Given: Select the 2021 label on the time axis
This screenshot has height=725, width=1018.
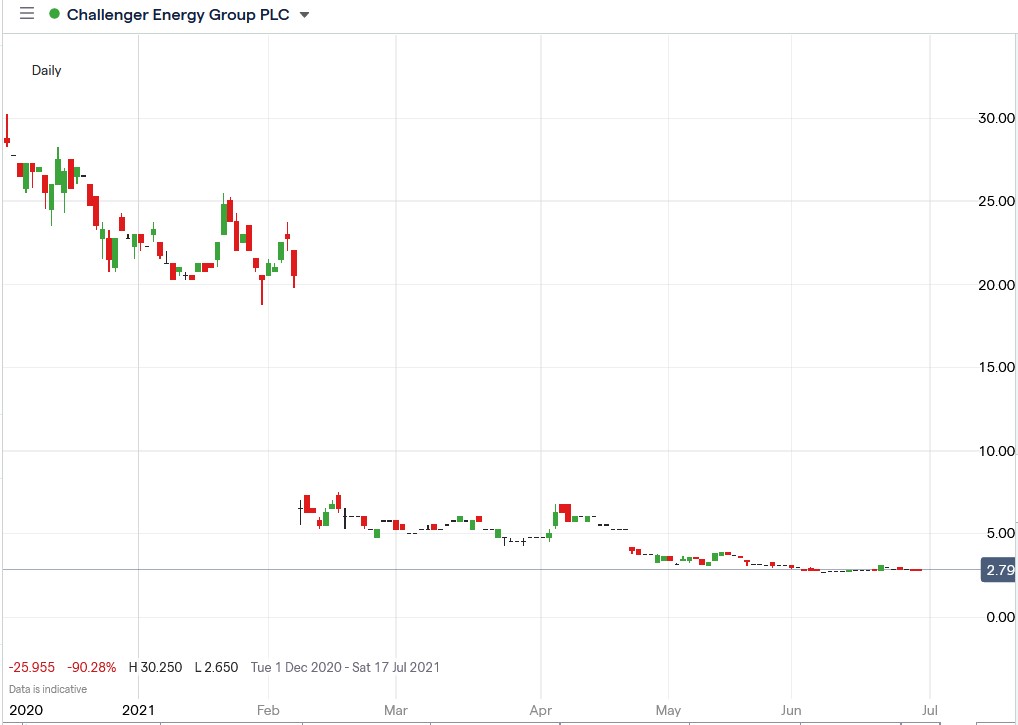Looking at the screenshot, I should [x=139, y=710].
